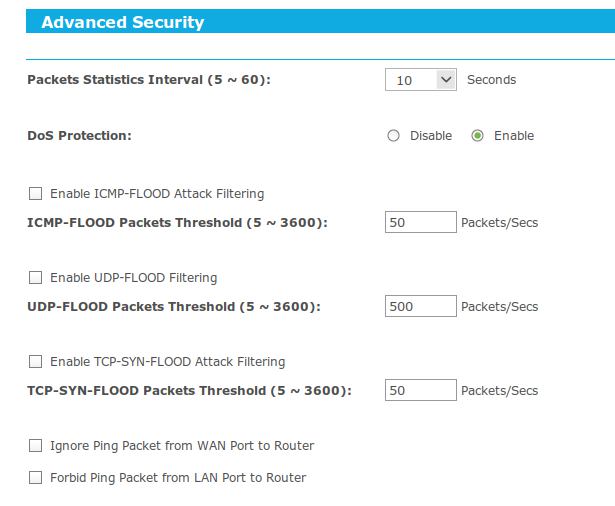Enable ICMP-FLOOD Attack Filtering checkbox

pyautogui.click(x=36, y=194)
